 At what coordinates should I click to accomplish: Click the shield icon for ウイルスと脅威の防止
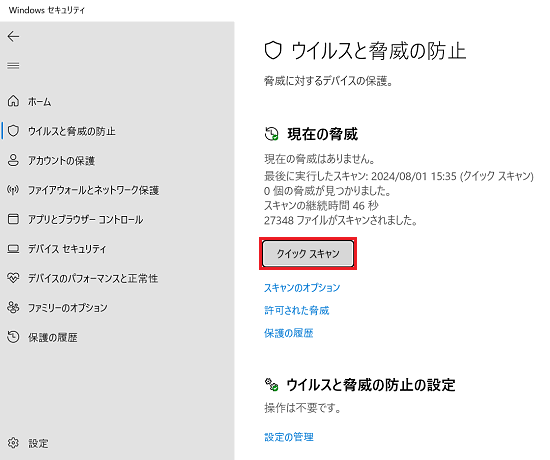13,131
